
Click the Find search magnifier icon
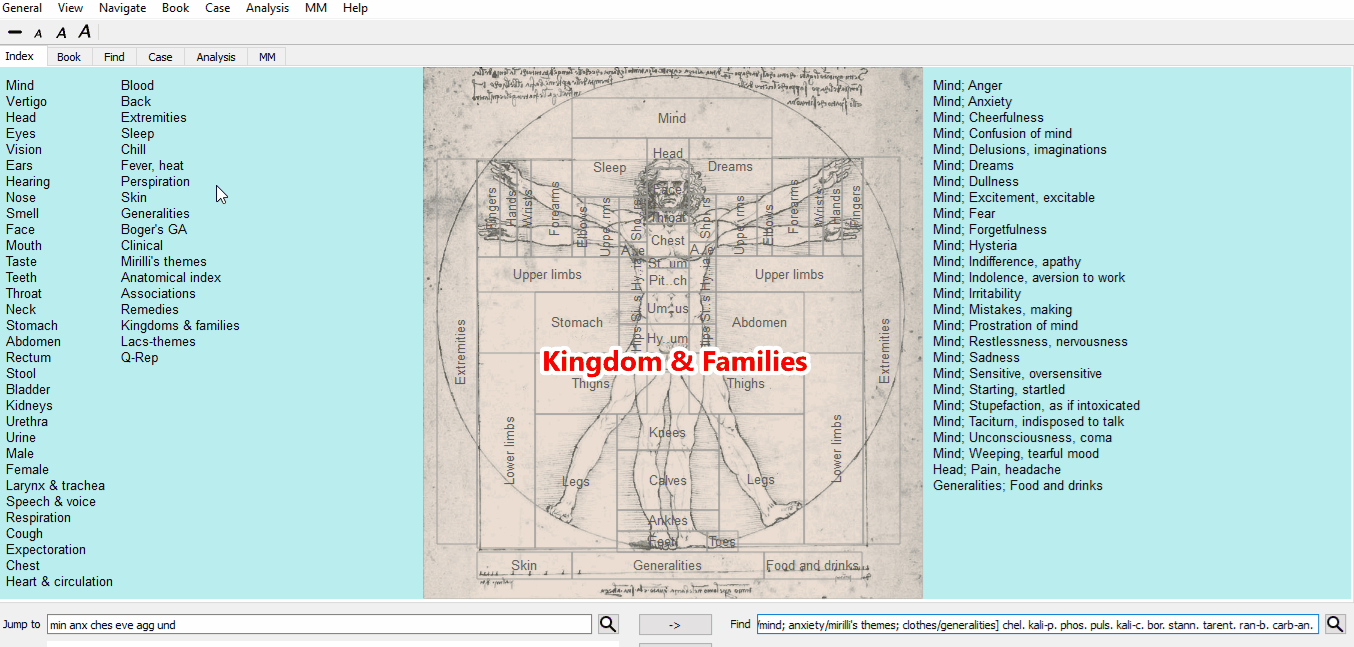click(x=1335, y=624)
